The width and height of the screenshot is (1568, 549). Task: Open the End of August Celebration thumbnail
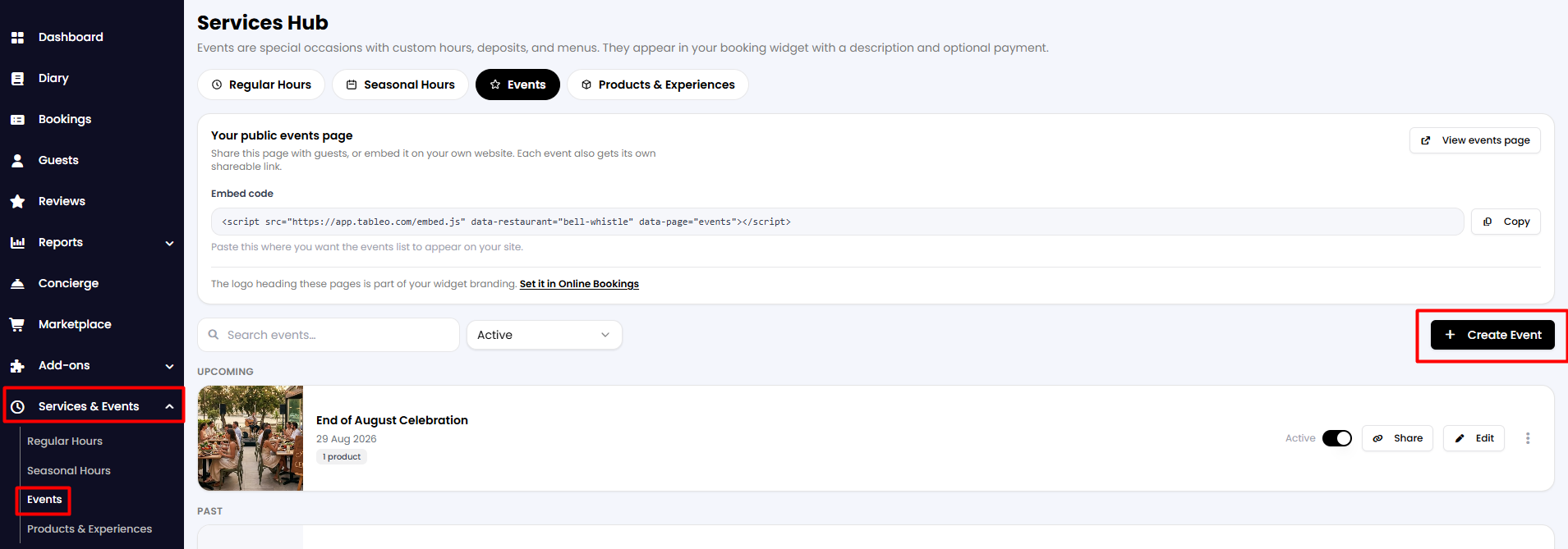click(x=251, y=438)
